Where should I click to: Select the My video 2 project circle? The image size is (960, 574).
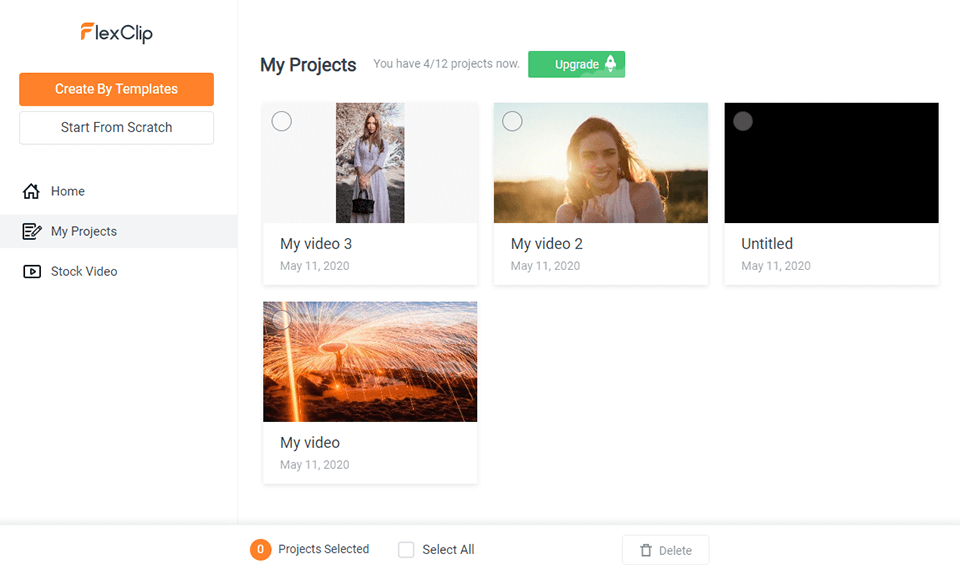[512, 121]
